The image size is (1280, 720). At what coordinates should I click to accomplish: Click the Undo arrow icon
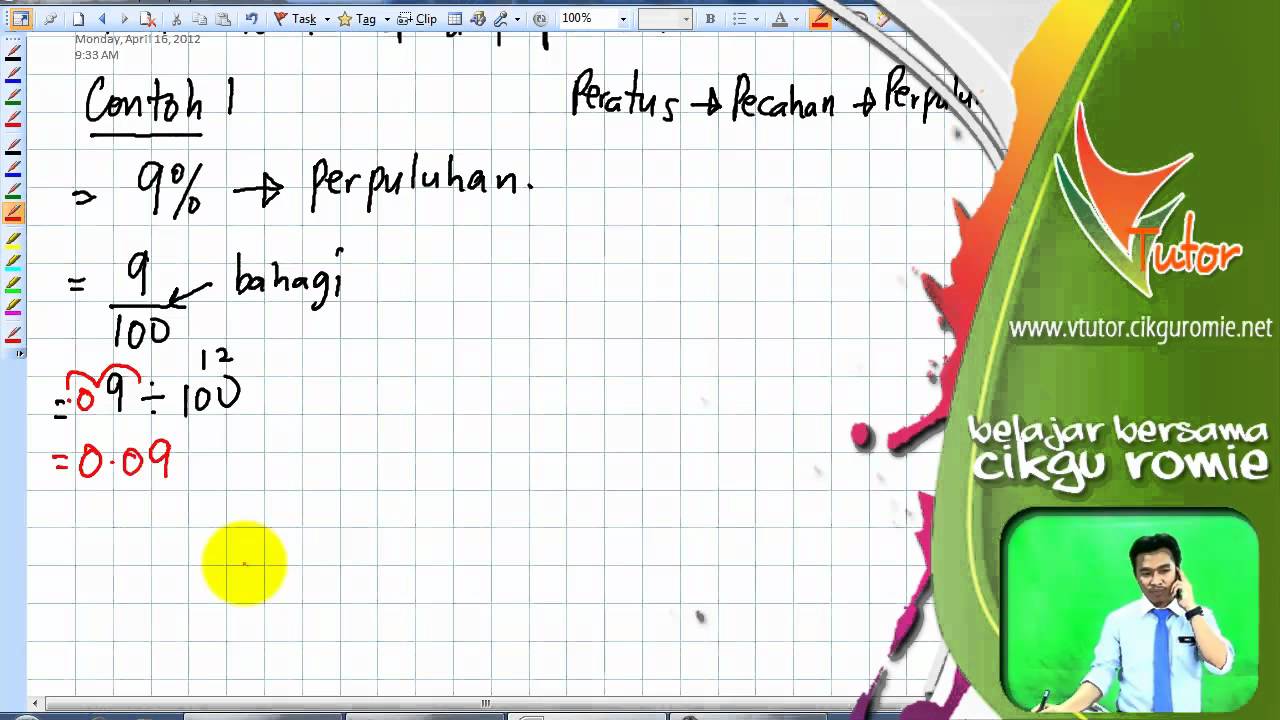coord(251,19)
